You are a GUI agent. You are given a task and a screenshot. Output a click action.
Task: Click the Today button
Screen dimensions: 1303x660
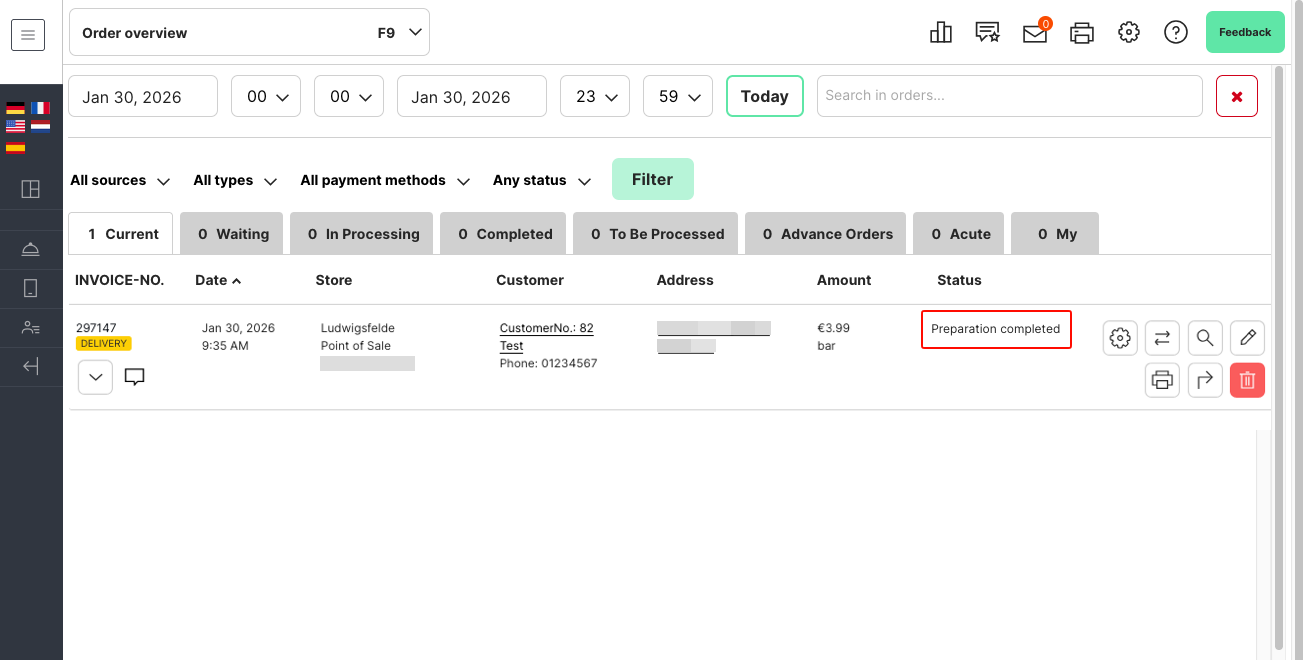764,96
